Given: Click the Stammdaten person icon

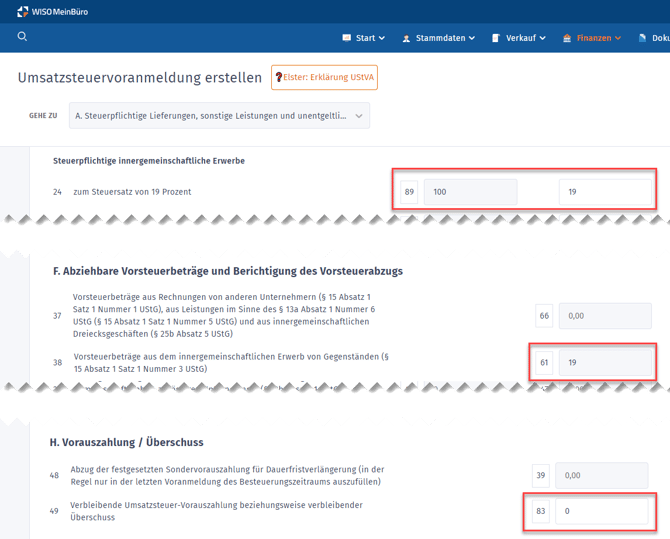Looking at the screenshot, I should [406, 38].
